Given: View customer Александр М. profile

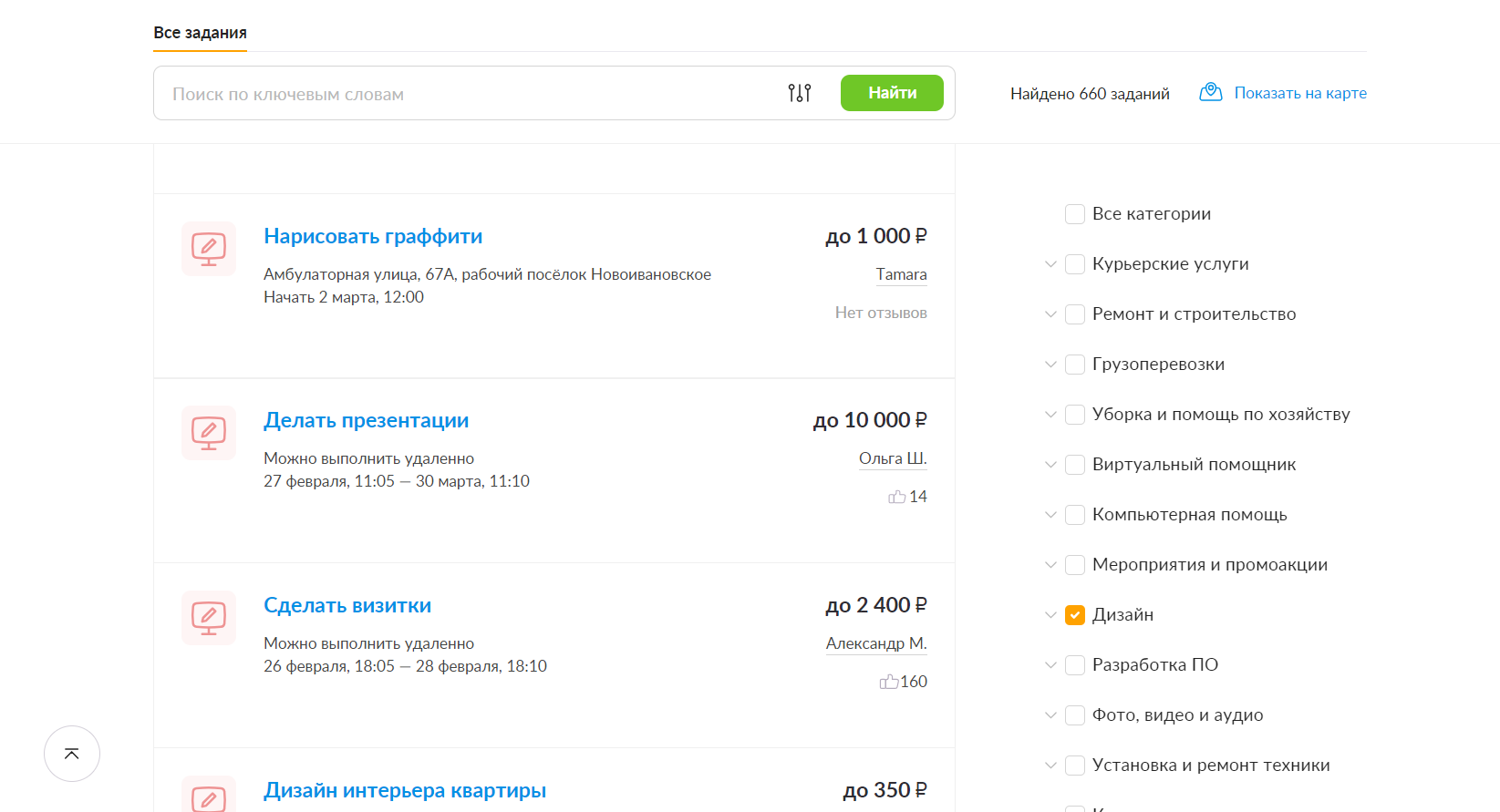Looking at the screenshot, I should pos(876,643).
